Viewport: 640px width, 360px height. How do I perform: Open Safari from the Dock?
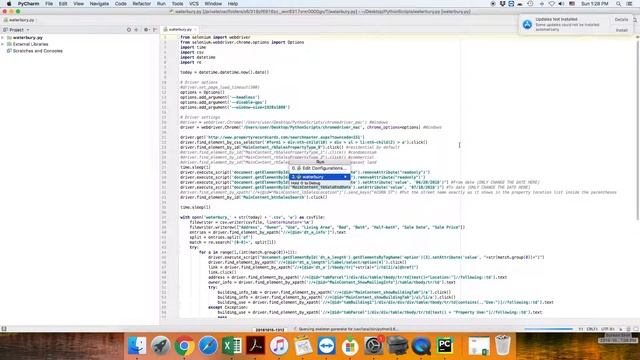click(x=208, y=346)
